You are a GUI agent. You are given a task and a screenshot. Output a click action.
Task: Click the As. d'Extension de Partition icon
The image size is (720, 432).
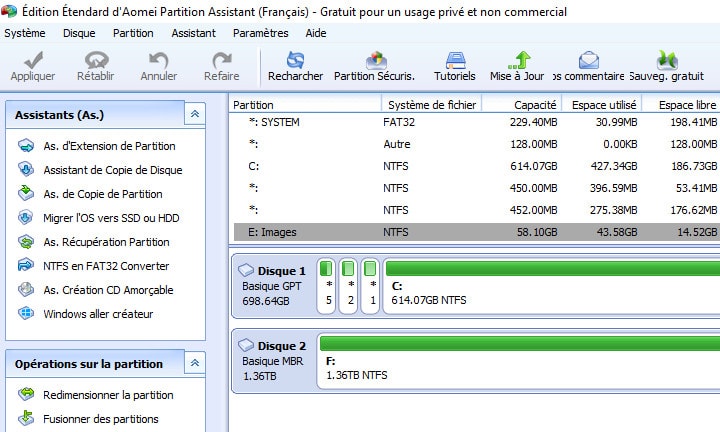(26, 146)
